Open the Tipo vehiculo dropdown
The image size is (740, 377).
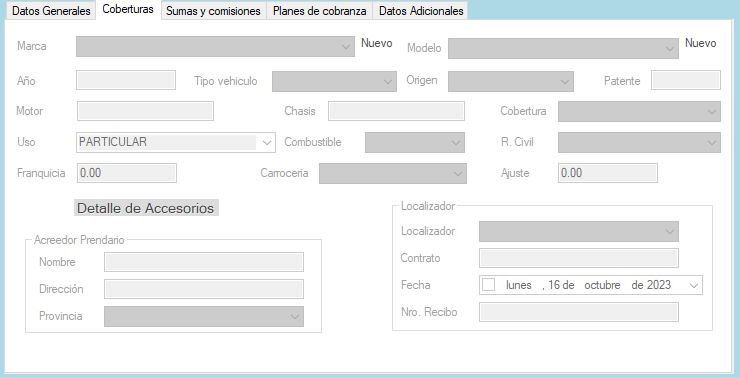click(334, 81)
